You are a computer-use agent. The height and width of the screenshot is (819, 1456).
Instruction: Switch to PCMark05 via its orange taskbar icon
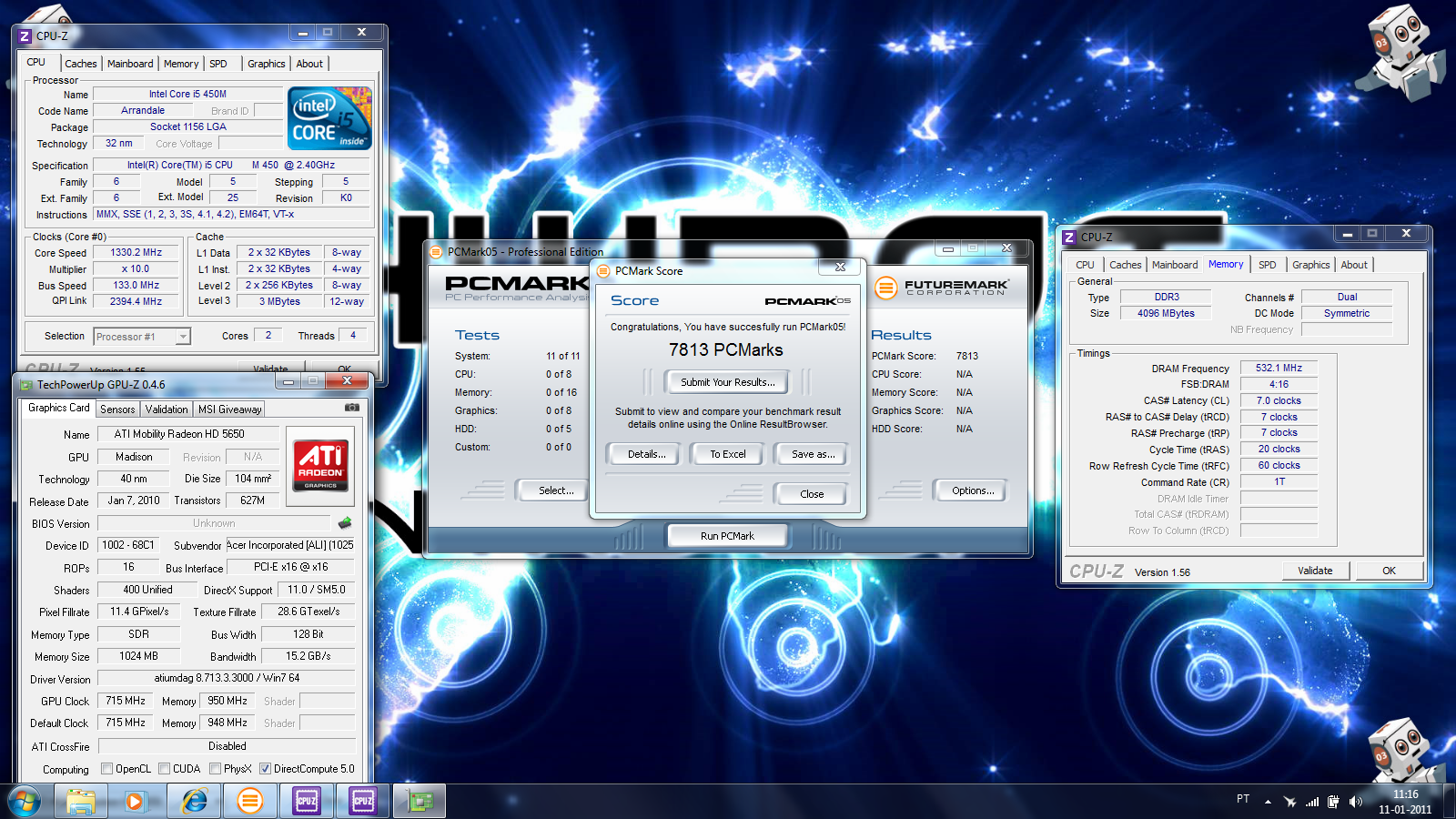tap(250, 802)
